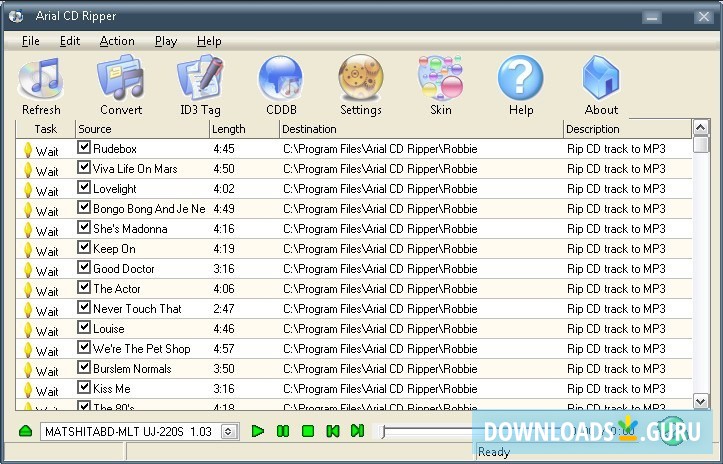This screenshot has width=723, height=464.
Task: Choose a Skin via bubbles icon
Action: [440, 77]
